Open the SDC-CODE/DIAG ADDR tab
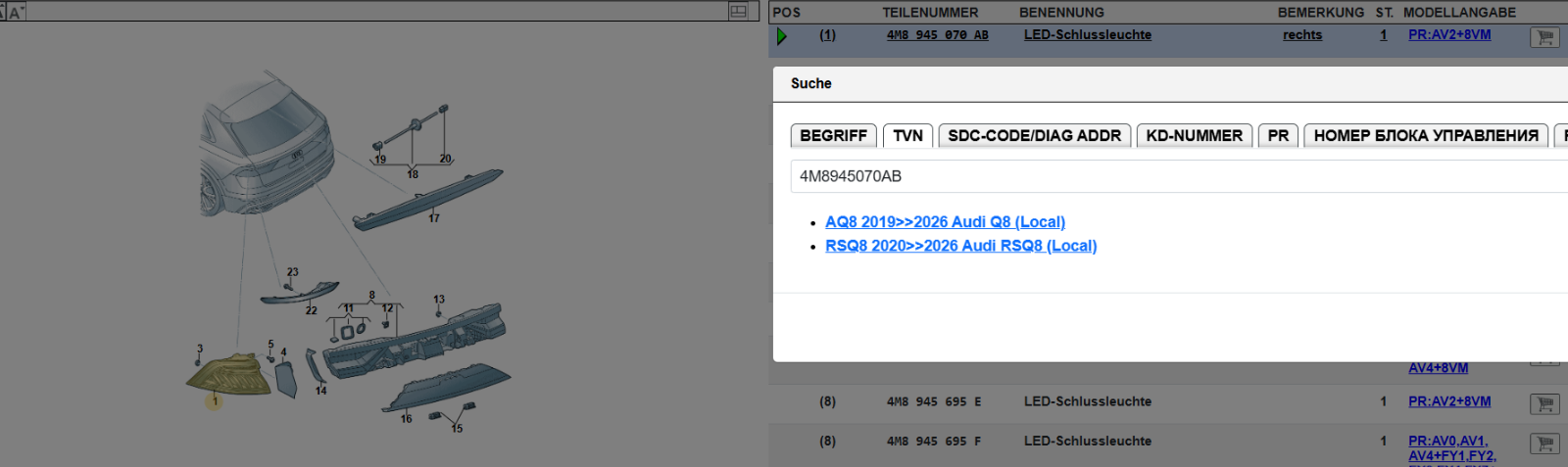Screen dimensions: 1568x467 point(1034,136)
